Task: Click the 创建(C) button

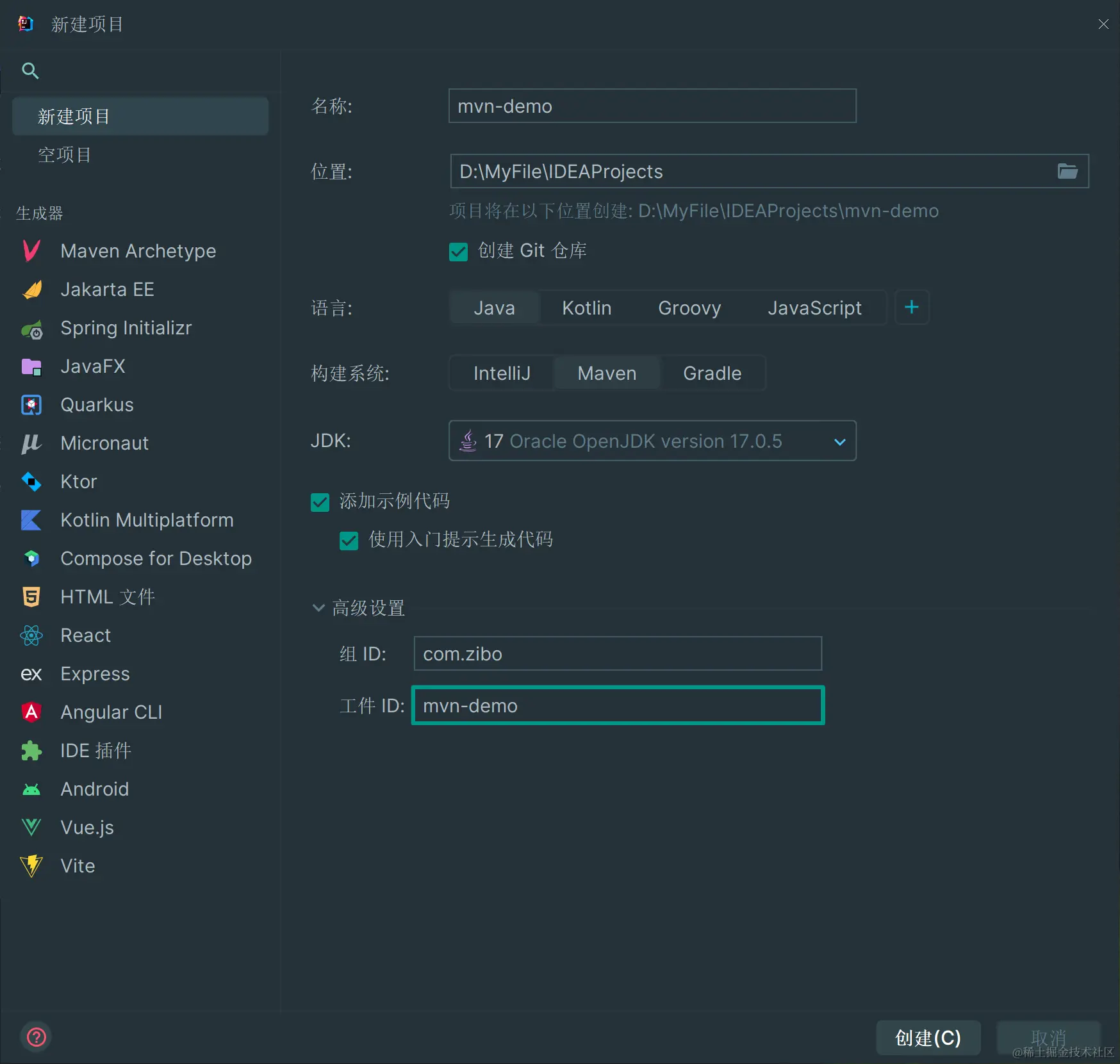Action: [x=928, y=1038]
